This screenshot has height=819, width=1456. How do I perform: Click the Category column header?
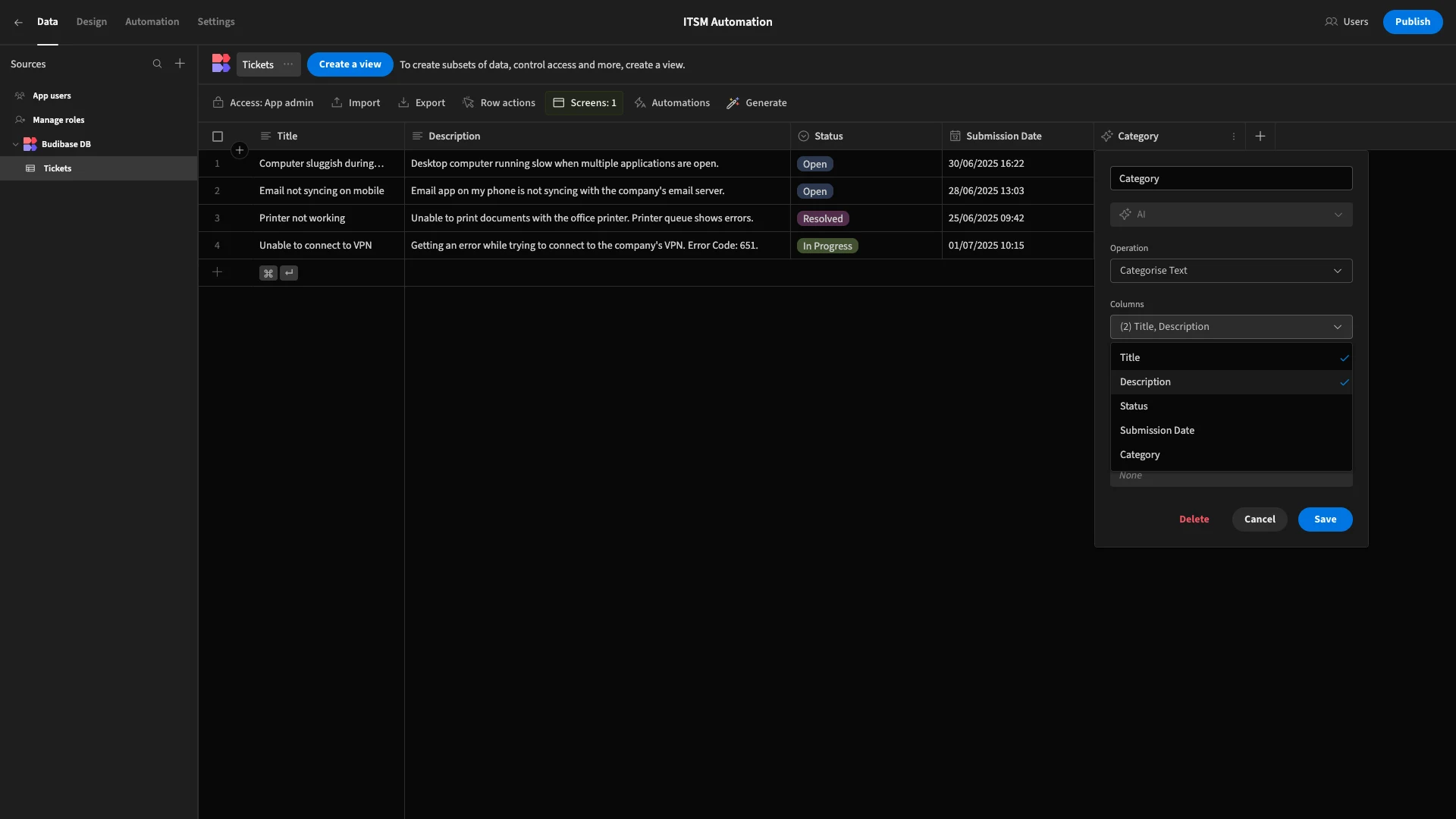point(1169,136)
